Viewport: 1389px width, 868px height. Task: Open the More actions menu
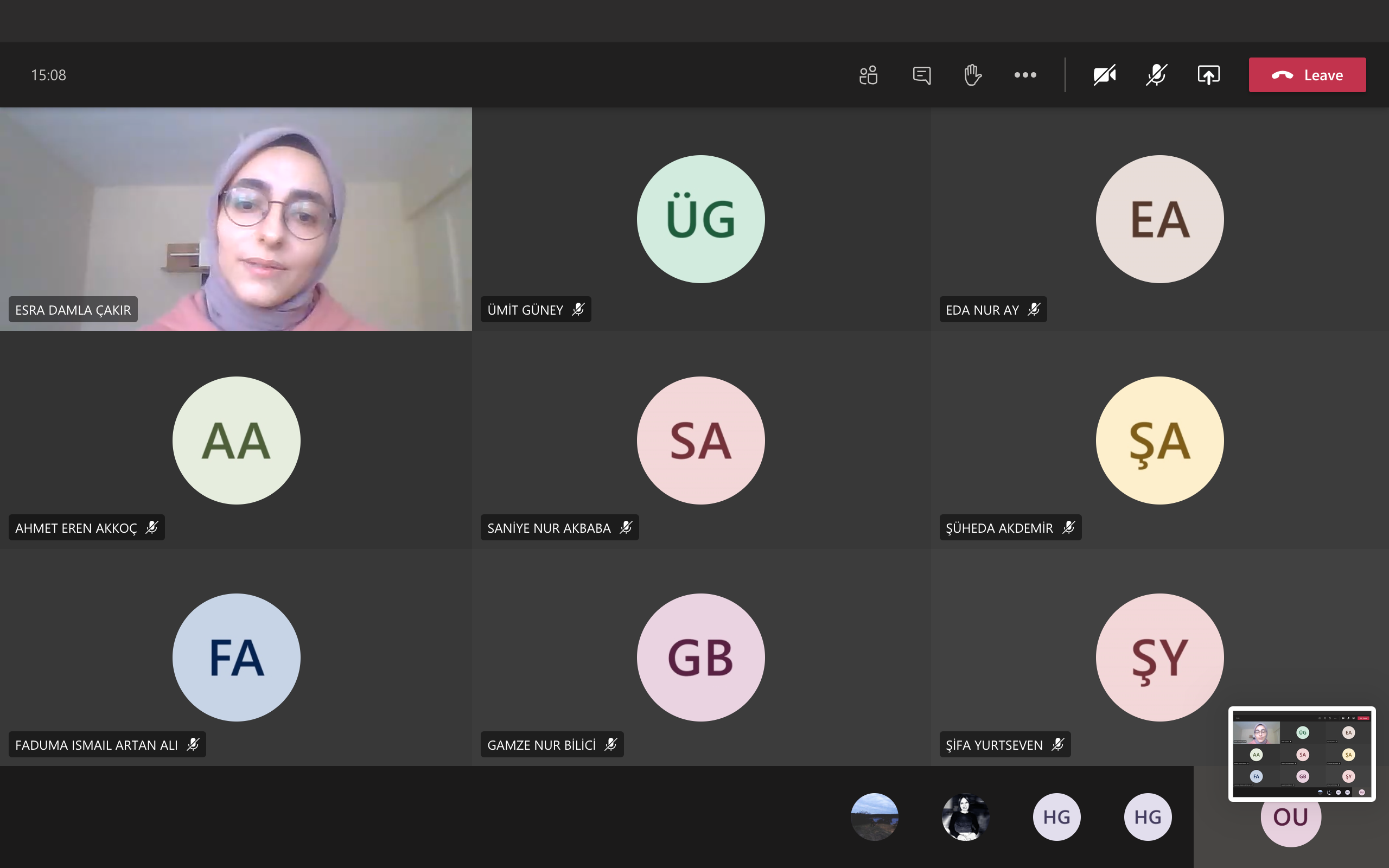pyautogui.click(x=1025, y=75)
